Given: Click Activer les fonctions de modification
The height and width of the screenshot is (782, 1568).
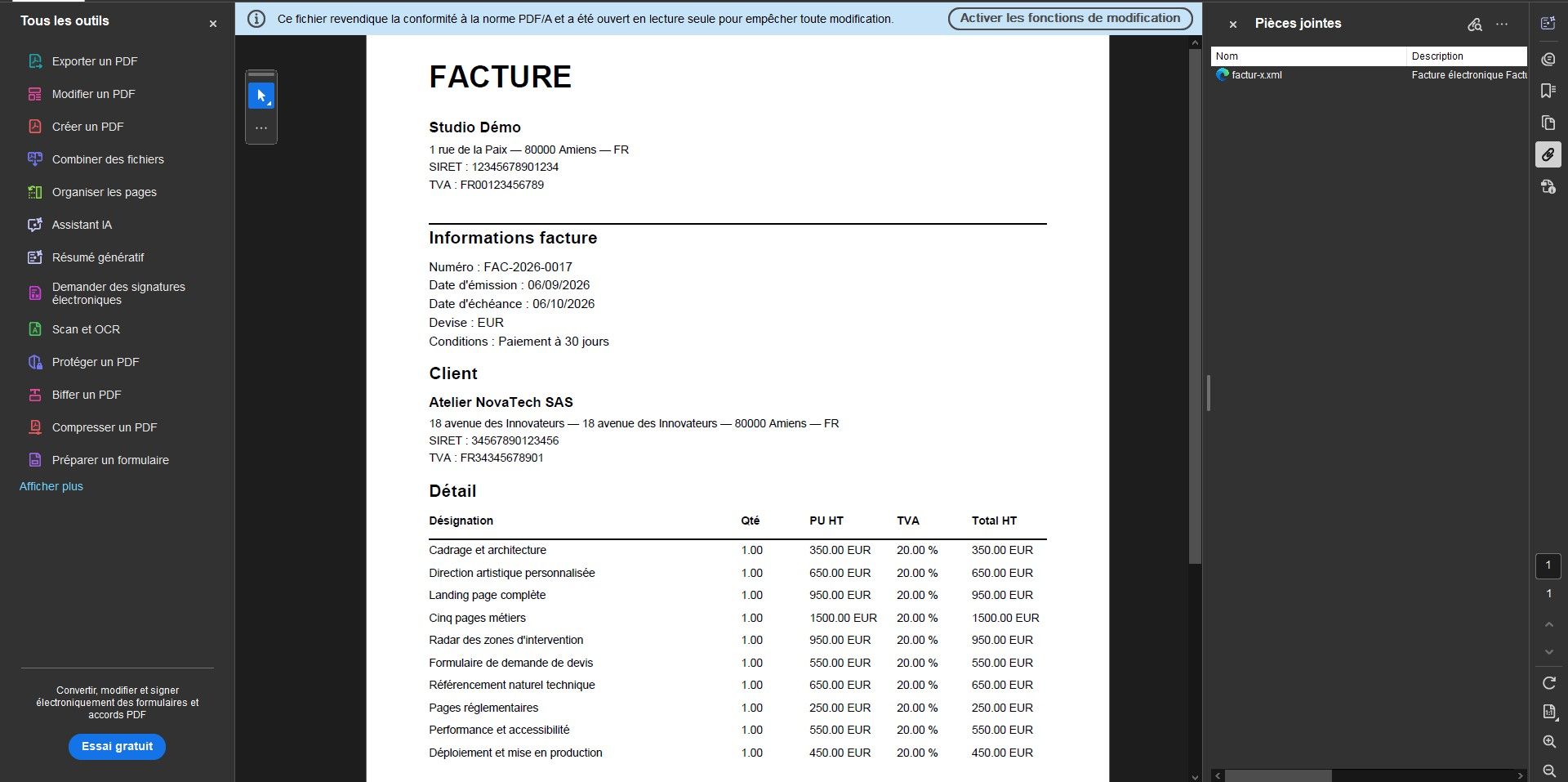Looking at the screenshot, I should click(1070, 18).
